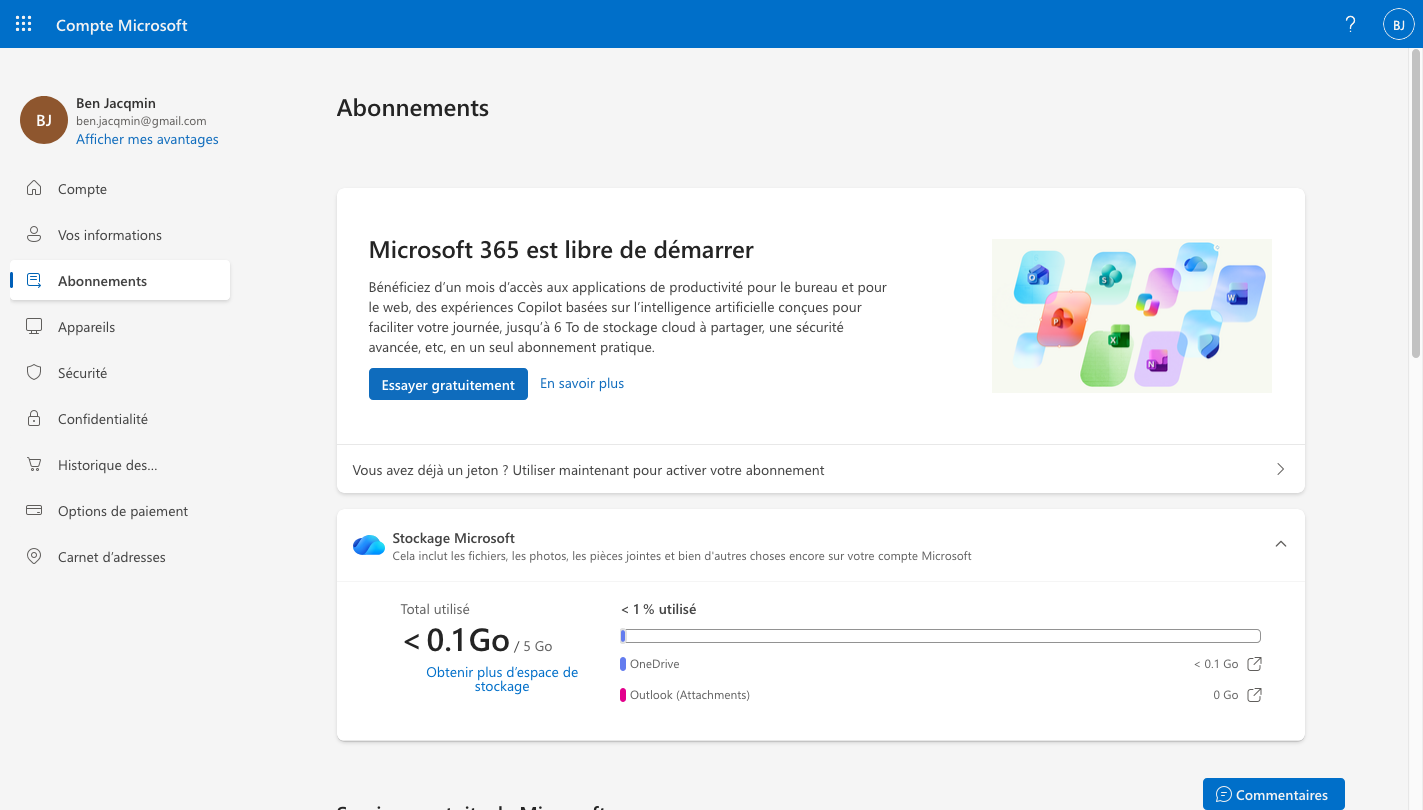Click the Compte home icon
This screenshot has height=810, width=1423.
(34, 188)
